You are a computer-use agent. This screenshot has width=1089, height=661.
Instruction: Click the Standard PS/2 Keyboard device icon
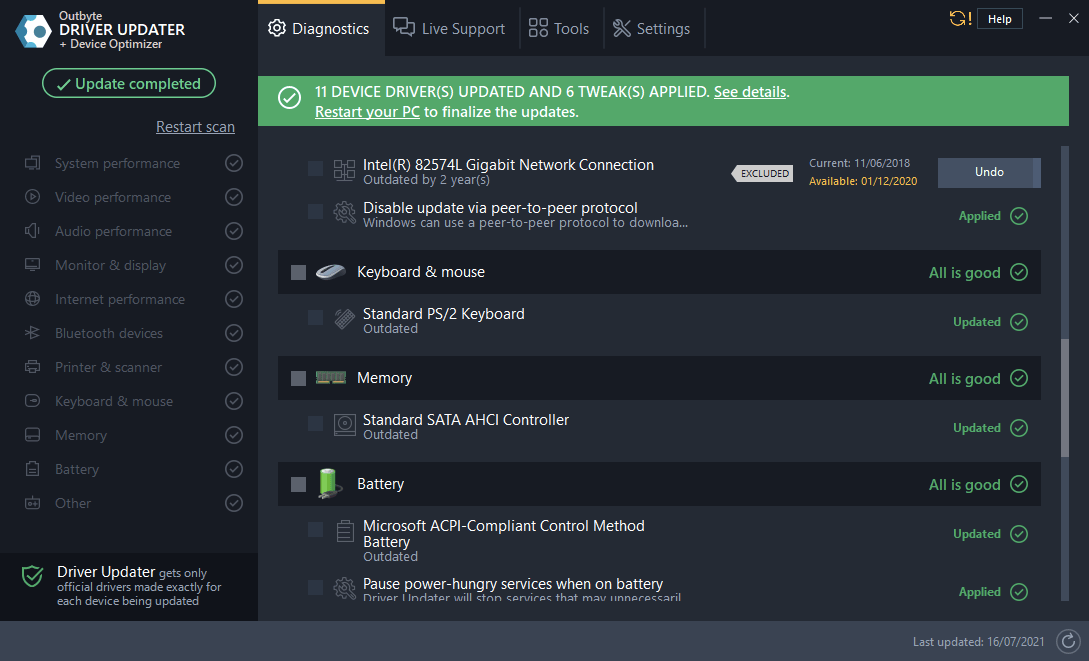[x=344, y=320]
